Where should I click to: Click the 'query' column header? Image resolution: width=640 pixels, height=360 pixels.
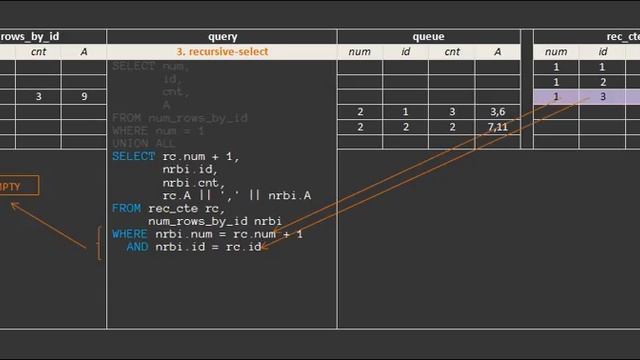click(x=222, y=37)
